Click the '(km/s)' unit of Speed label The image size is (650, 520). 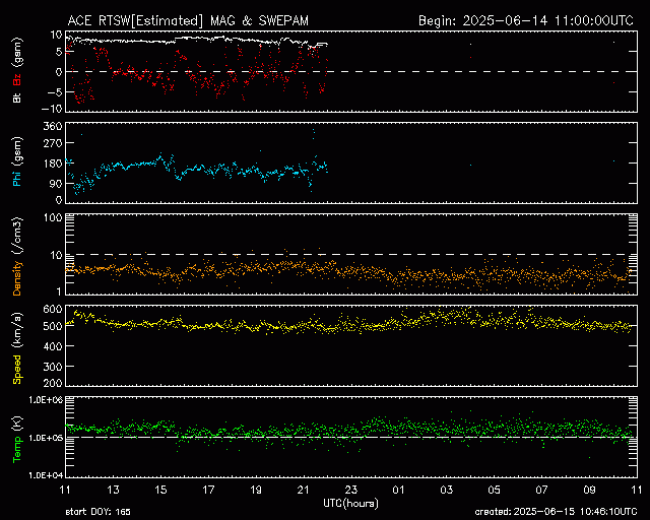click(17, 331)
